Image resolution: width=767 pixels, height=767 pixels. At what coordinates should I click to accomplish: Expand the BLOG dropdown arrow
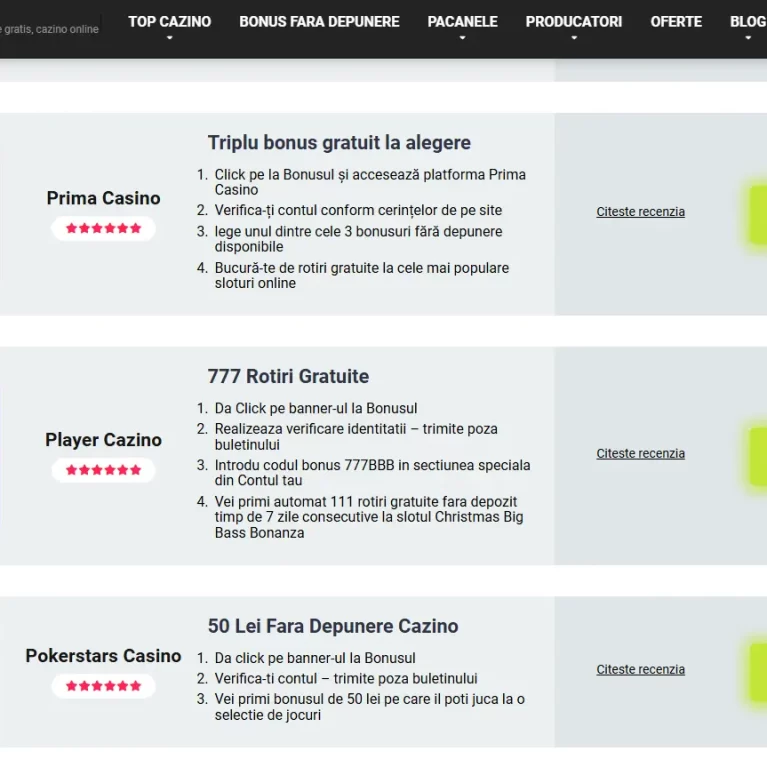click(x=748, y=38)
